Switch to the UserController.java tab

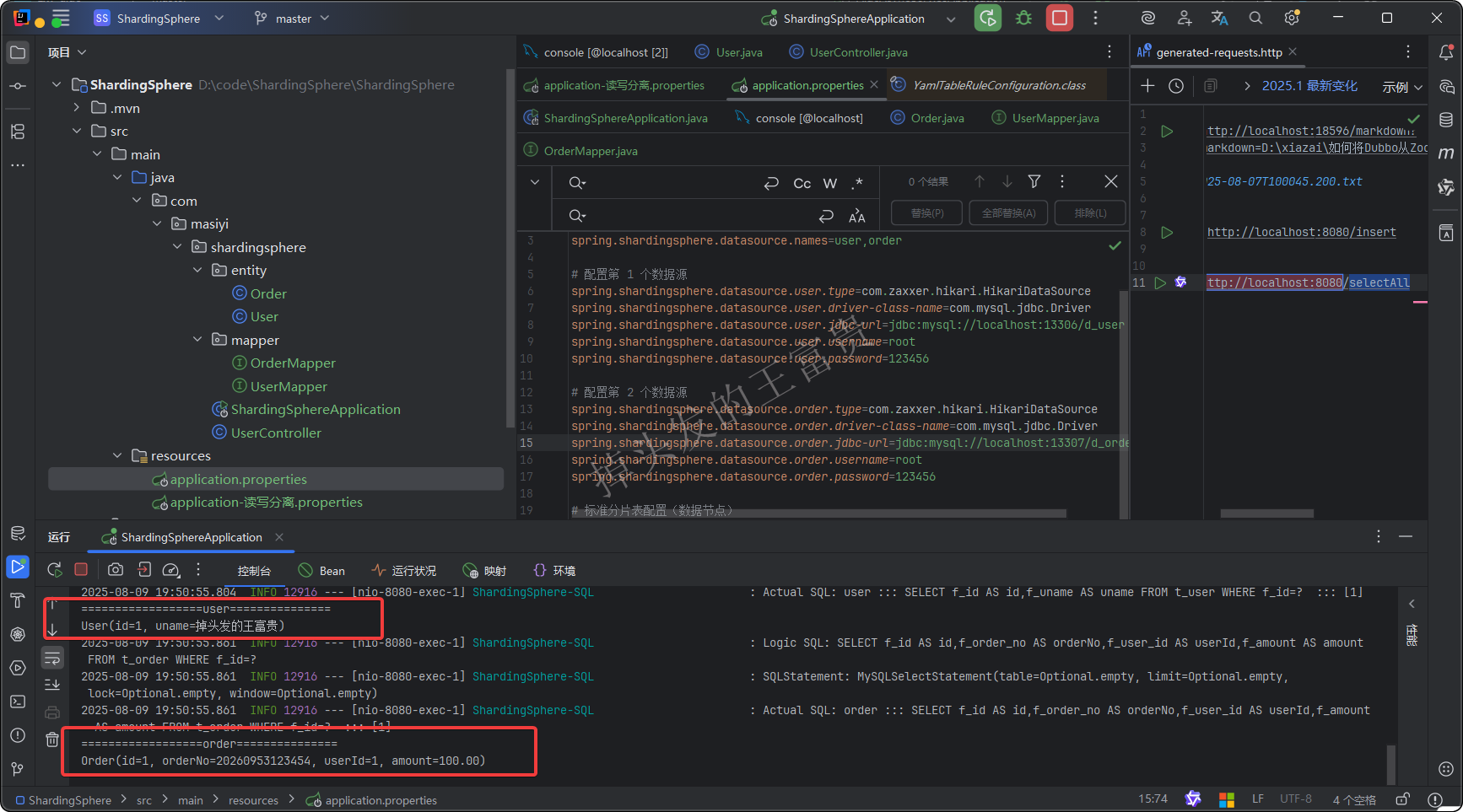[849, 52]
